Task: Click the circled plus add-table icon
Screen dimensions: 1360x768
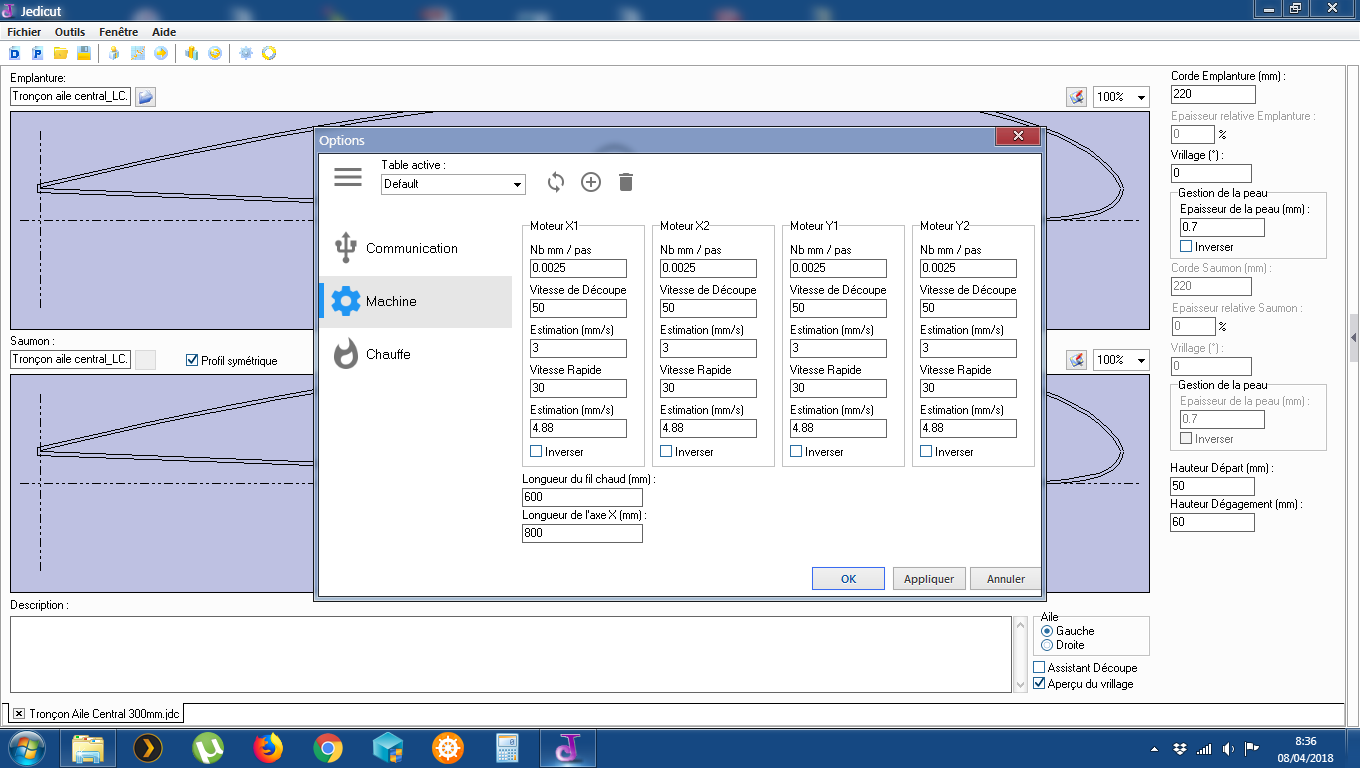Action: tap(591, 182)
